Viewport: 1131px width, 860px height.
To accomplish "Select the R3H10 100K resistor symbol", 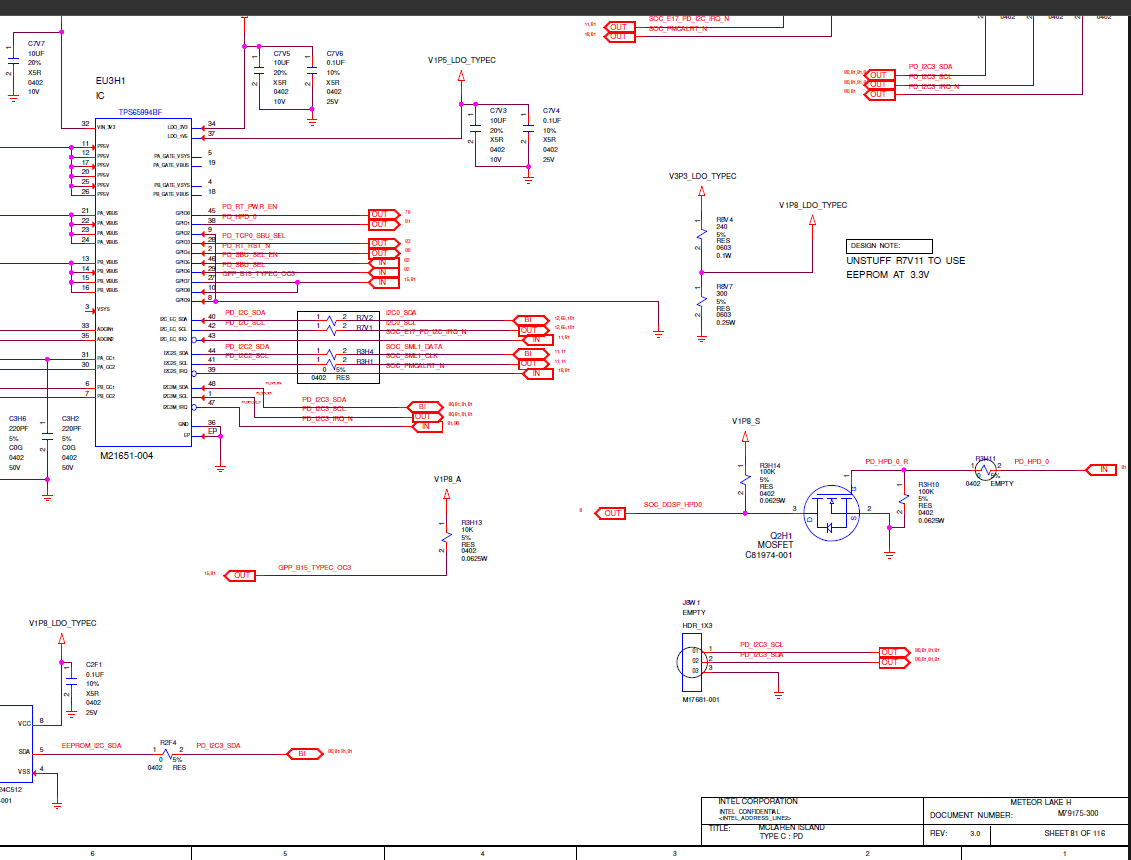I will click(903, 499).
